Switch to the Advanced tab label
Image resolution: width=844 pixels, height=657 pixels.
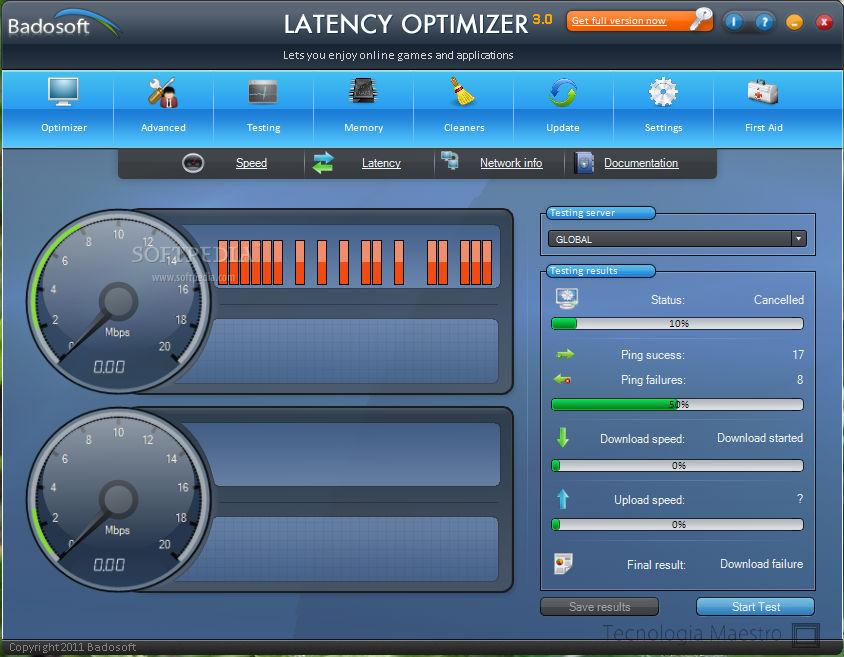click(163, 128)
